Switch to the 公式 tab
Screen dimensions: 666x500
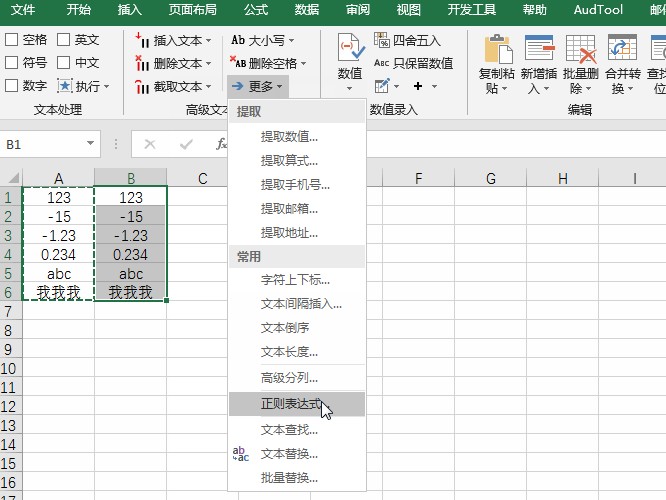pyautogui.click(x=256, y=10)
